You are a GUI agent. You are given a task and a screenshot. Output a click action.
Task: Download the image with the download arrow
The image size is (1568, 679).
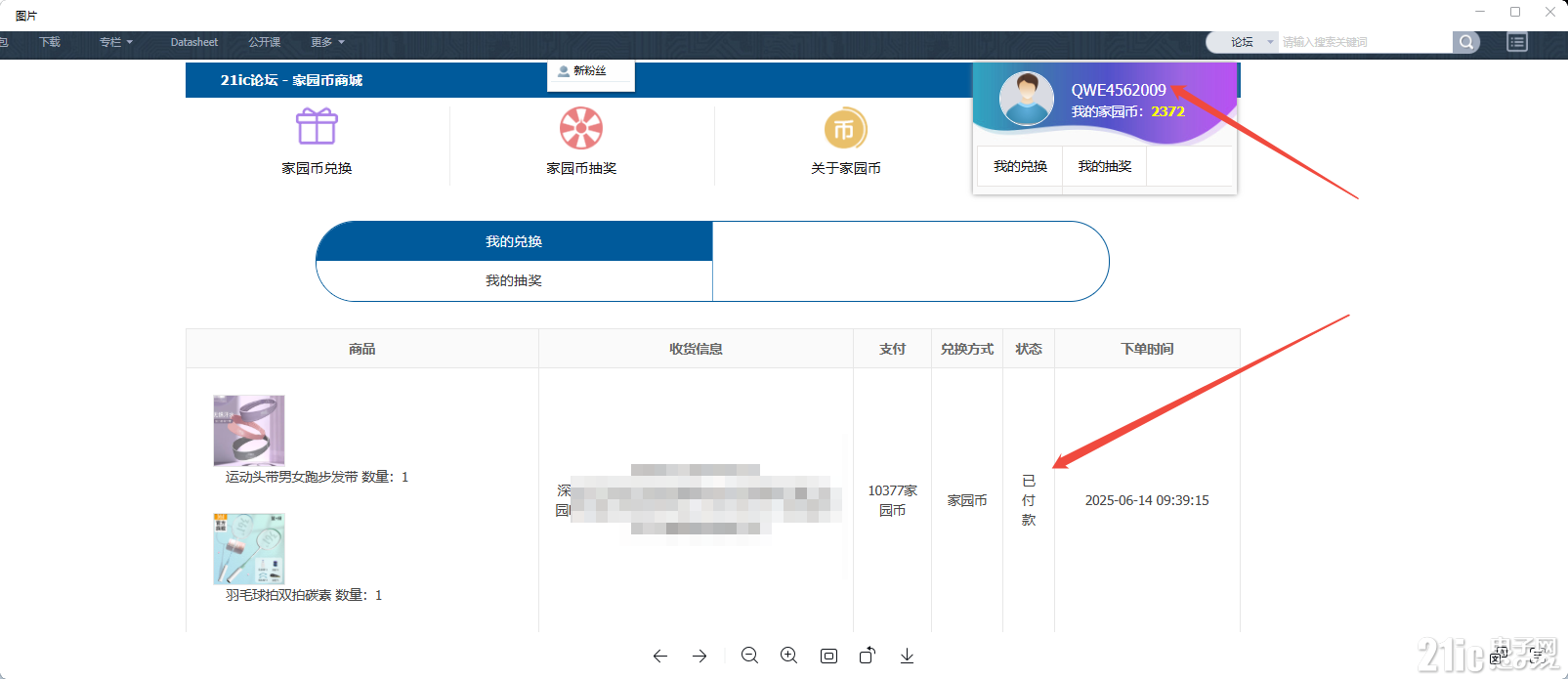907,656
